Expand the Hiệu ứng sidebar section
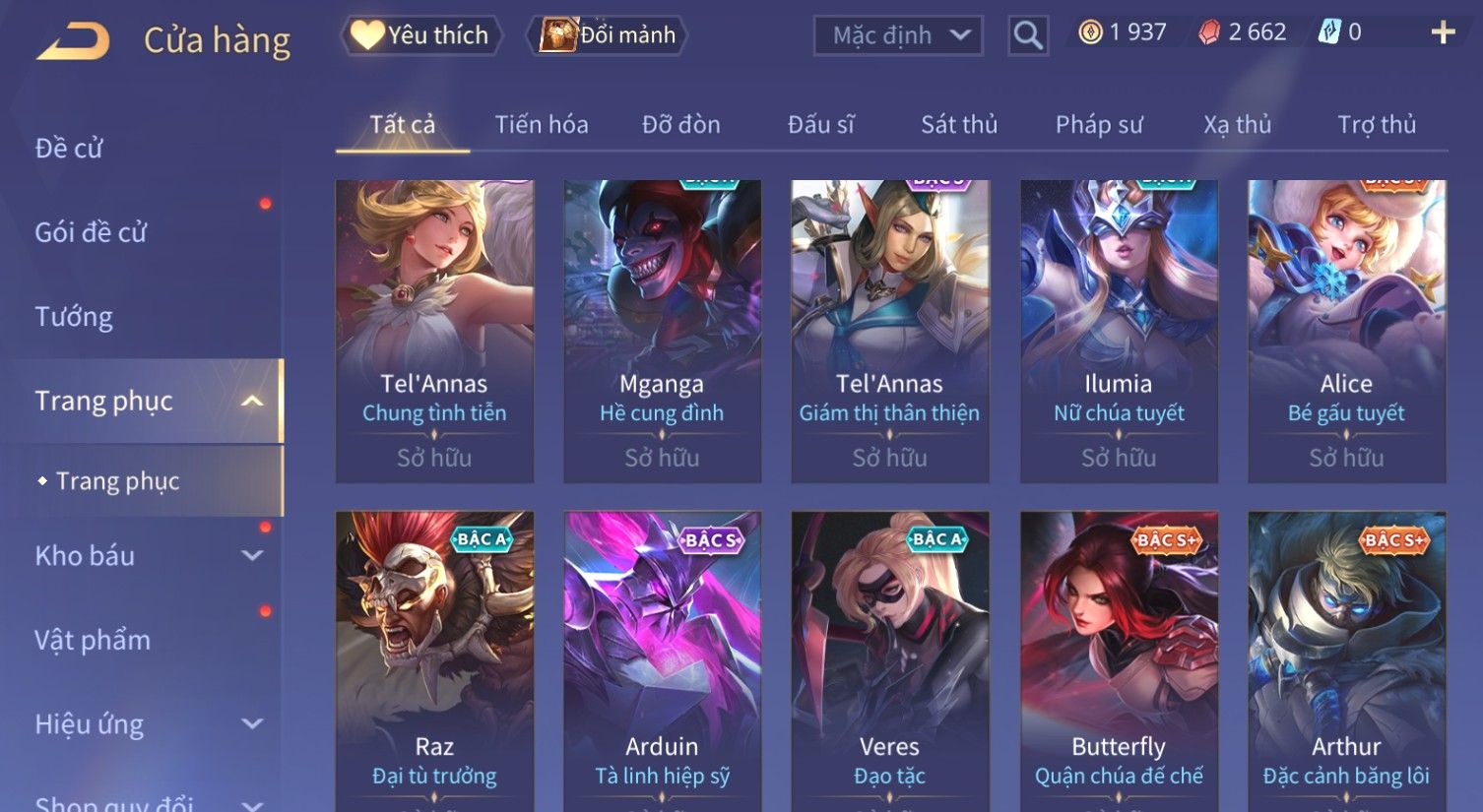1483x812 pixels. coord(252,724)
